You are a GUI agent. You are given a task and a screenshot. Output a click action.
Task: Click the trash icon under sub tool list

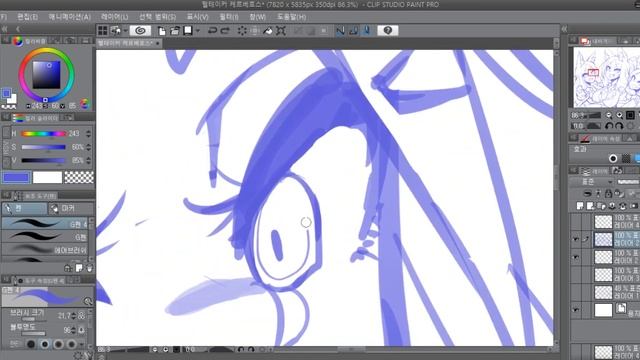click(x=89, y=268)
